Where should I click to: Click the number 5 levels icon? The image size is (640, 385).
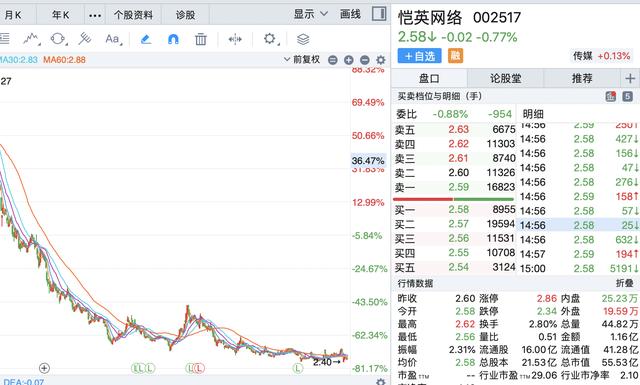(627, 96)
